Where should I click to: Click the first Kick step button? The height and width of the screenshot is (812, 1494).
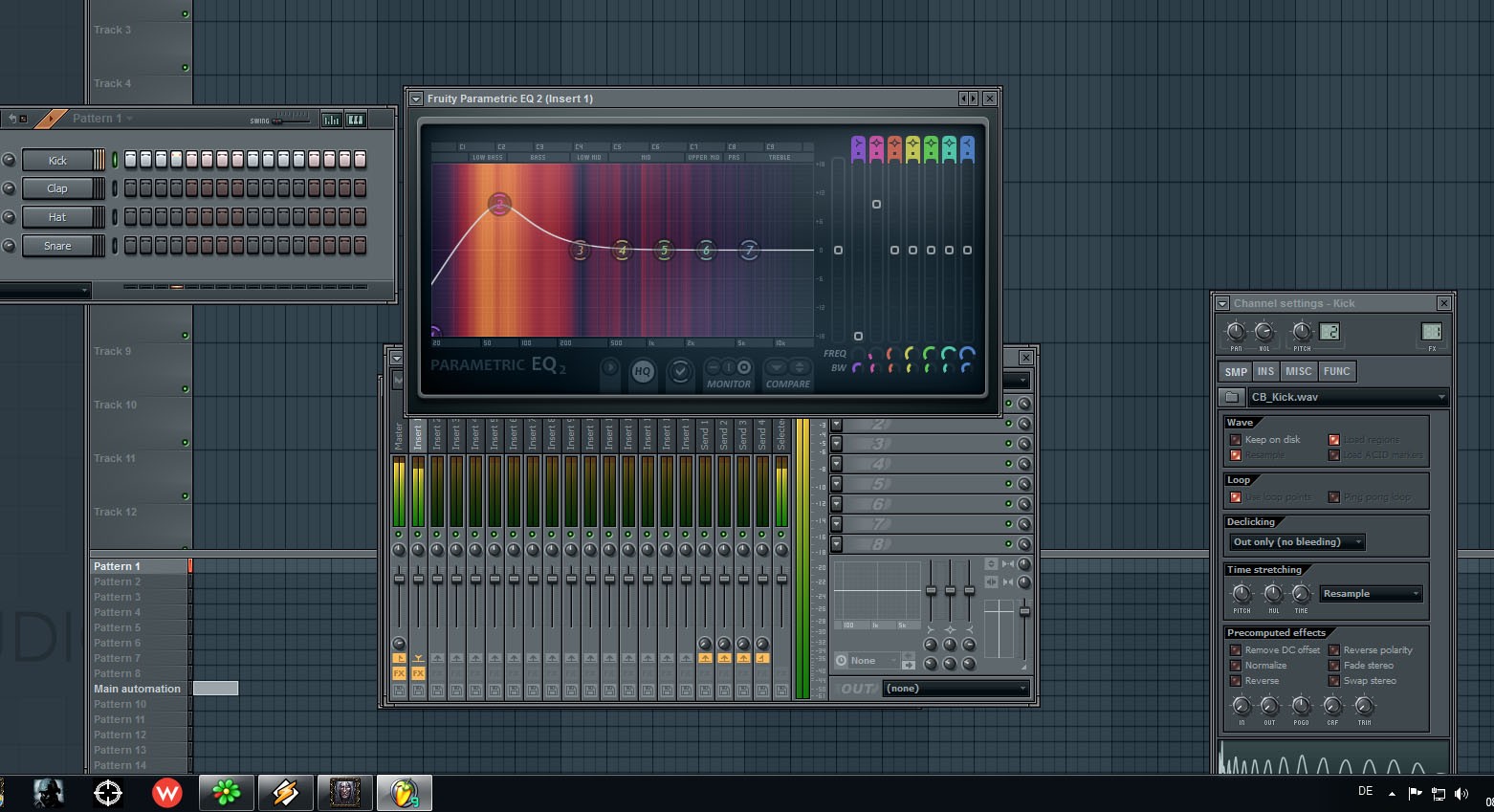[x=131, y=160]
